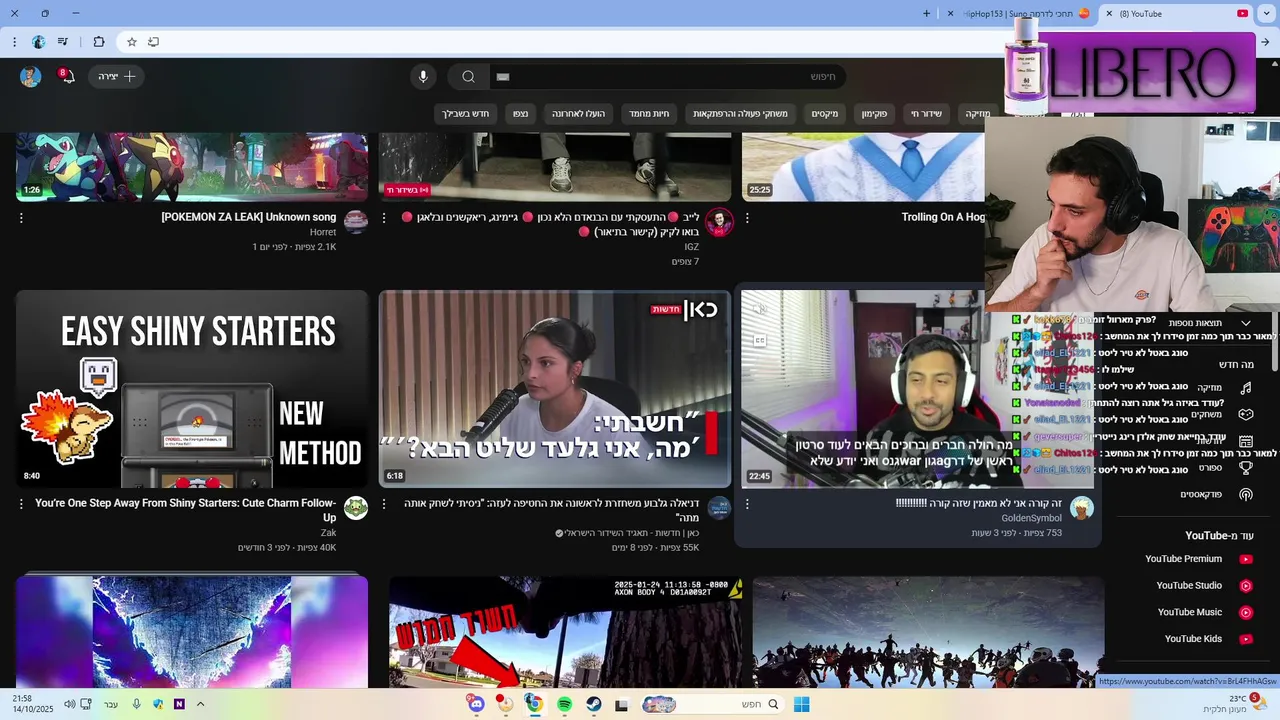Open the Zak channel avatar
The height and width of the screenshot is (720, 1280).
[x=356, y=508]
